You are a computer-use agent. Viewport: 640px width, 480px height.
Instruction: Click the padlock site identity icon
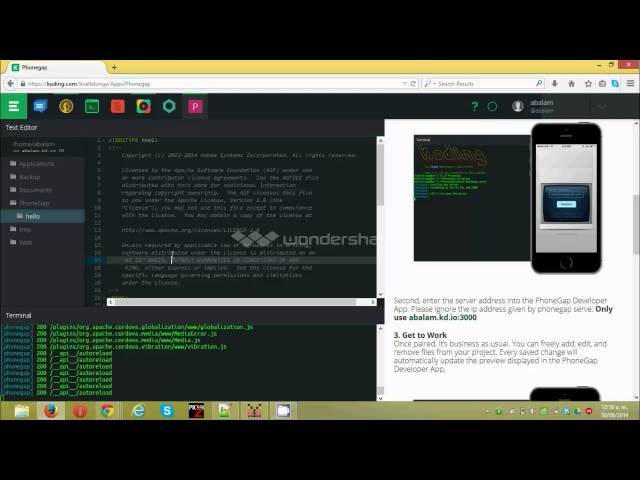tap(23, 84)
